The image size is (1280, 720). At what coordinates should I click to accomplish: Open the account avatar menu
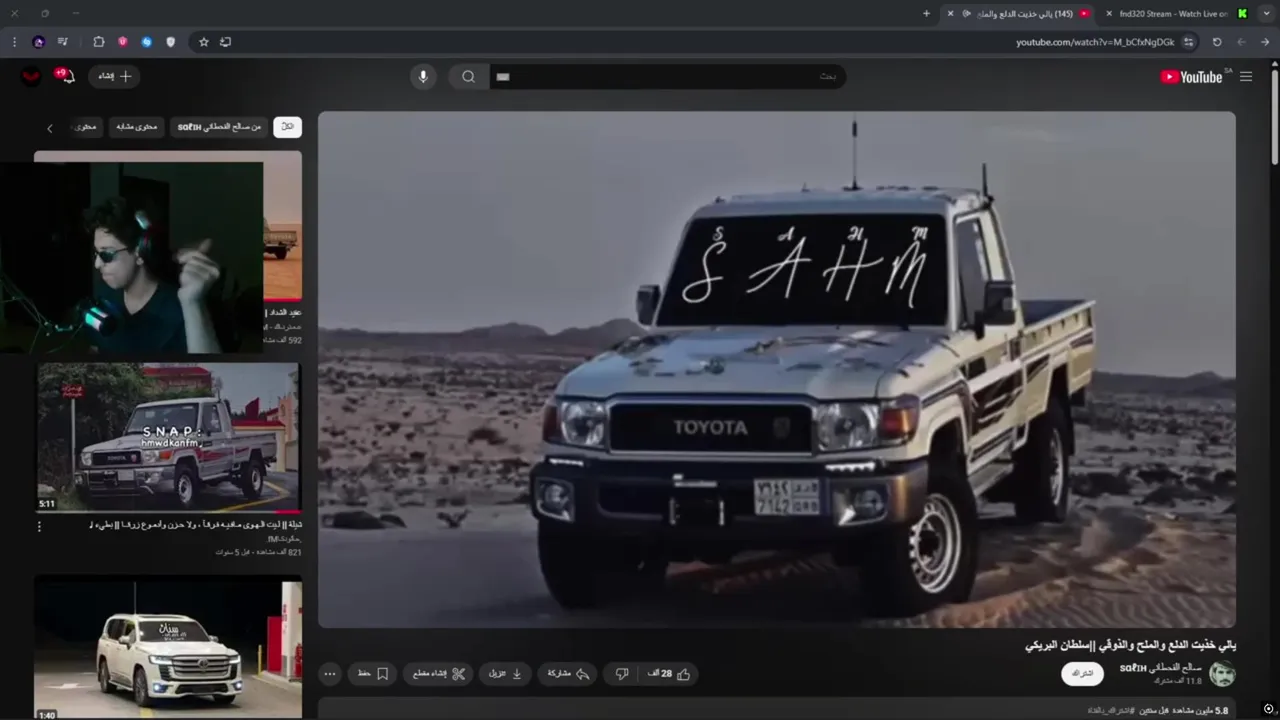pos(31,76)
